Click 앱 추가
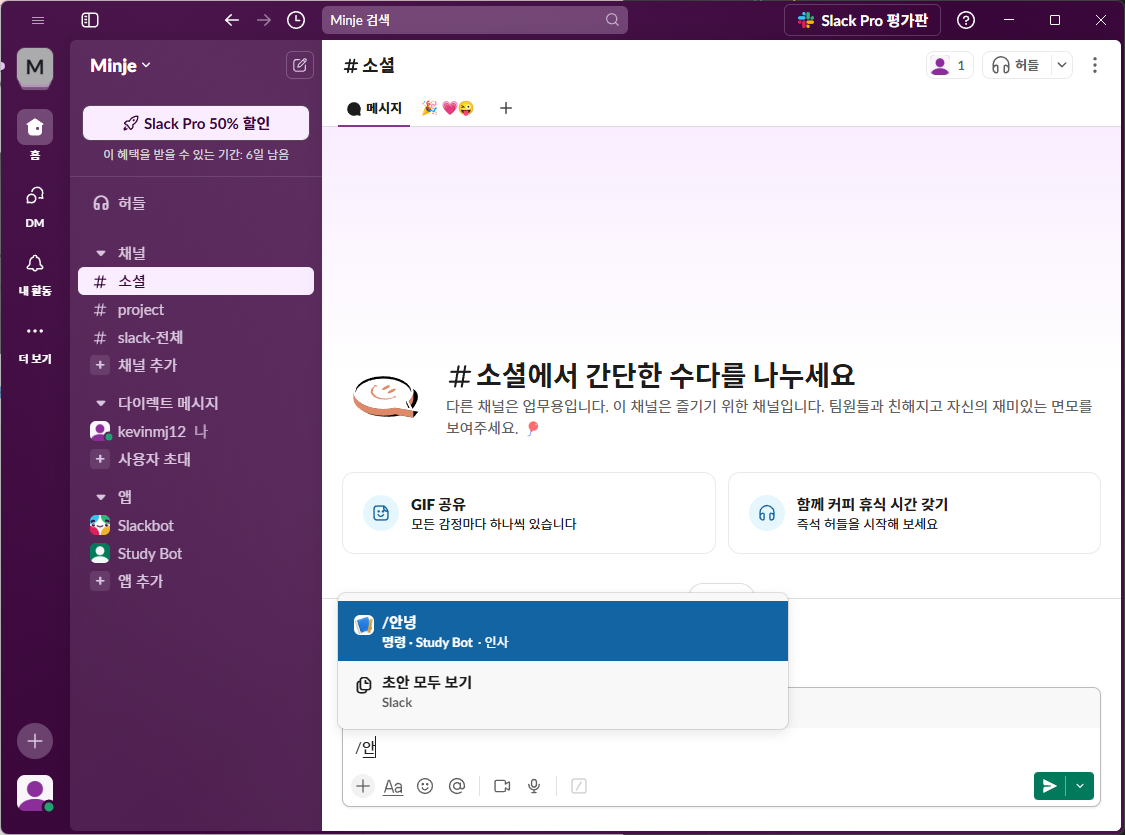The image size is (1125, 835). [x=196, y=581]
